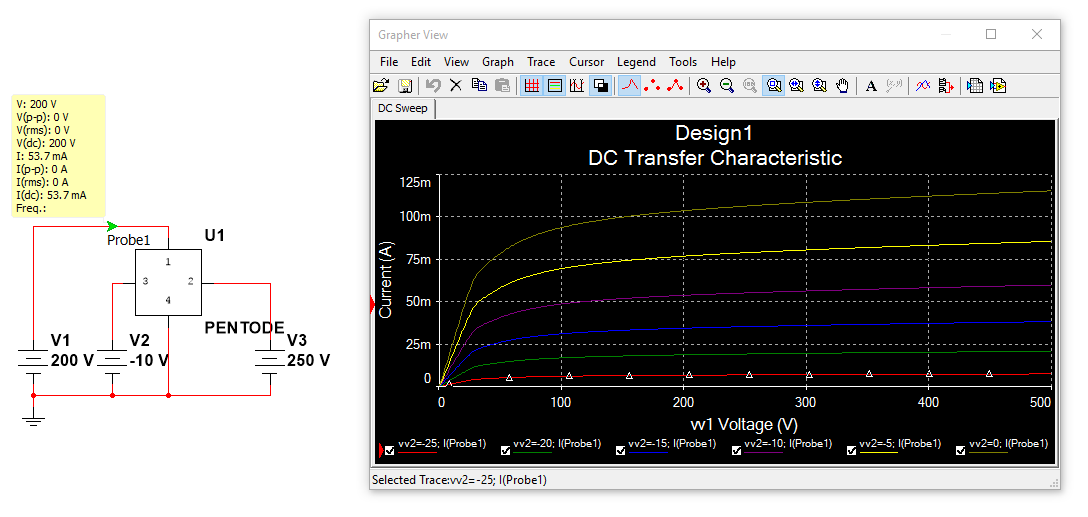Maximize the Grapher View window
The image size is (1088, 517).
991,34
